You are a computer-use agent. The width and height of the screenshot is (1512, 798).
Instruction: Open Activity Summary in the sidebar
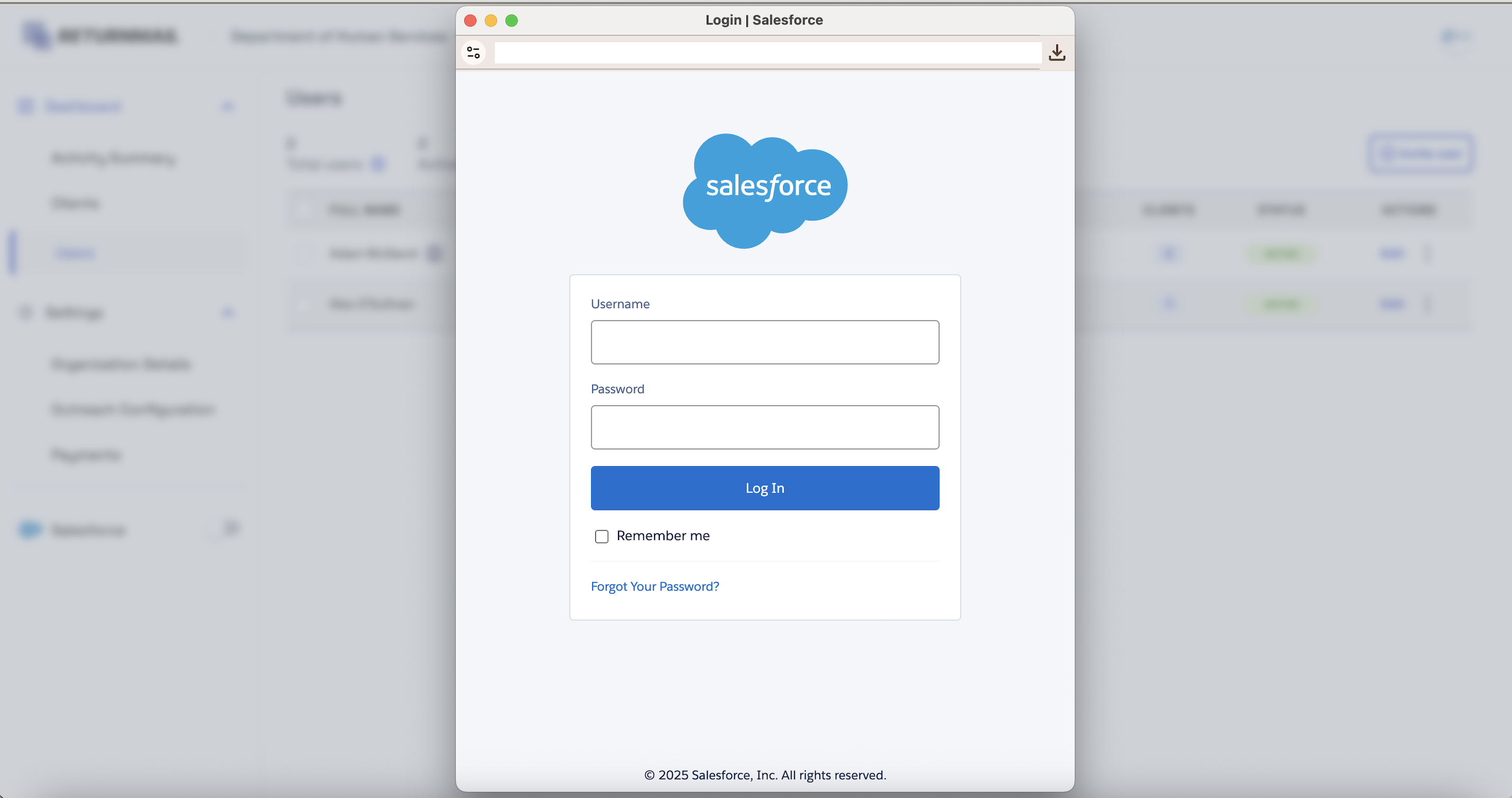113,159
